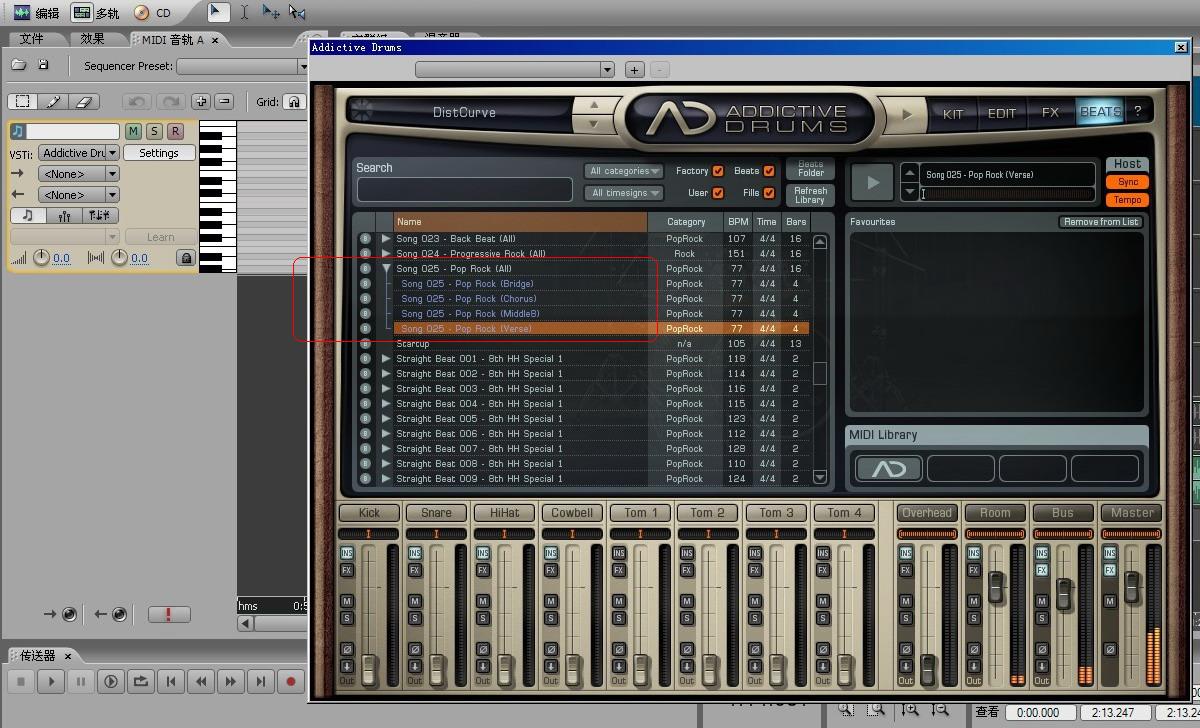Viewport: 1200px width, 728px height.
Task: Click the AD logo in MIDI Library
Action: tap(889, 468)
